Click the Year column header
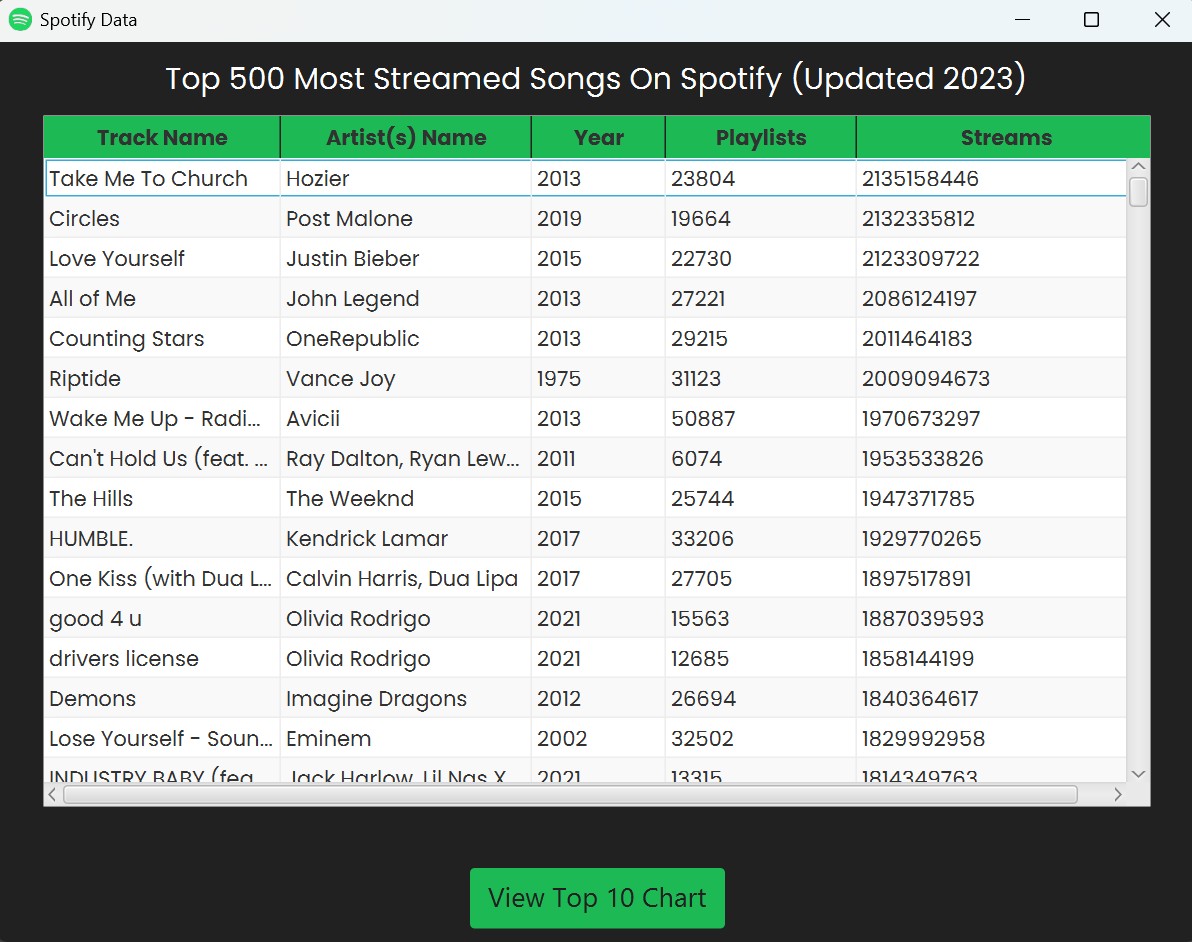 (x=597, y=138)
